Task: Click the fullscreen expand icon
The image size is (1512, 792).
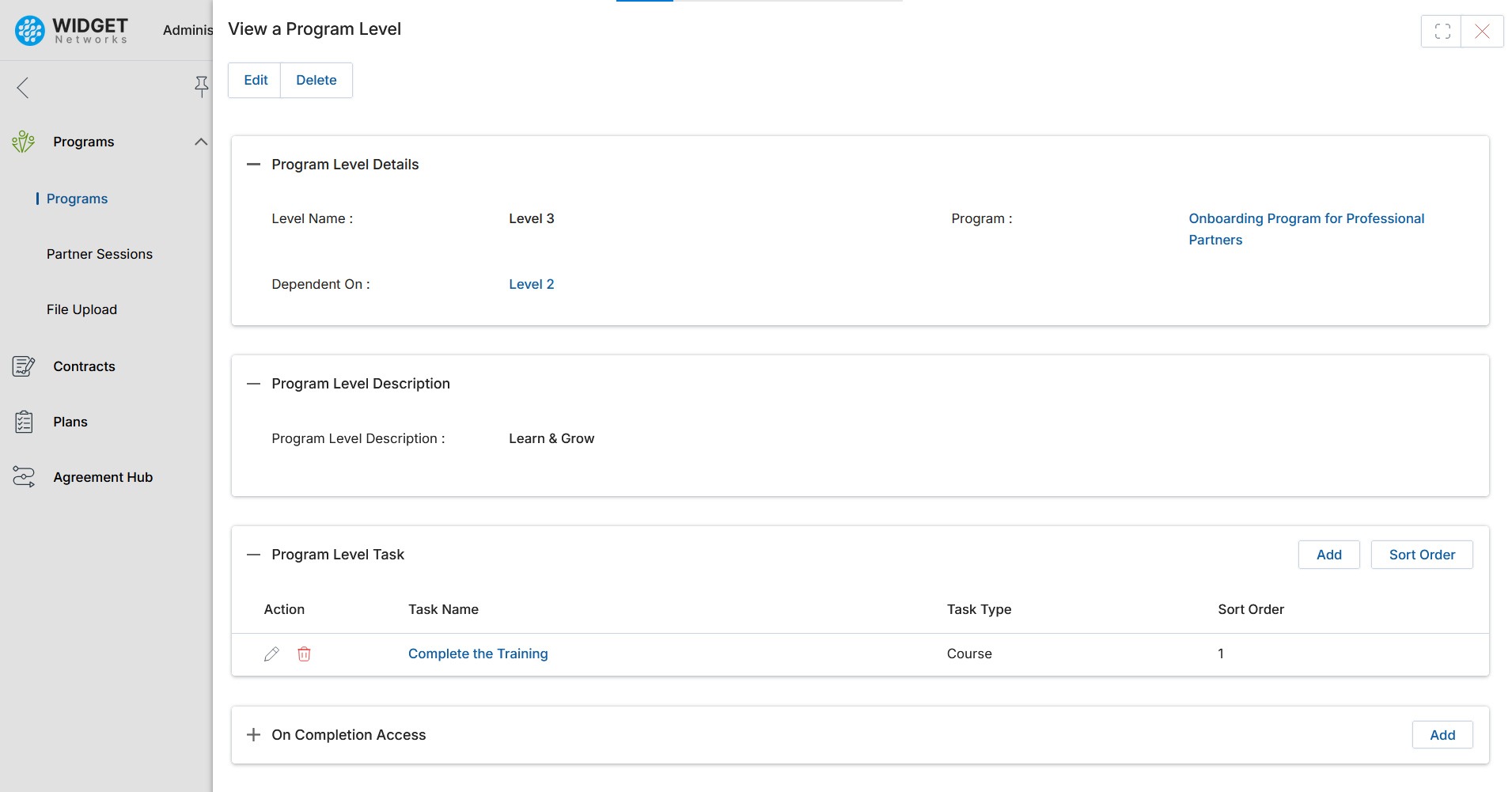Action: 1442,32
